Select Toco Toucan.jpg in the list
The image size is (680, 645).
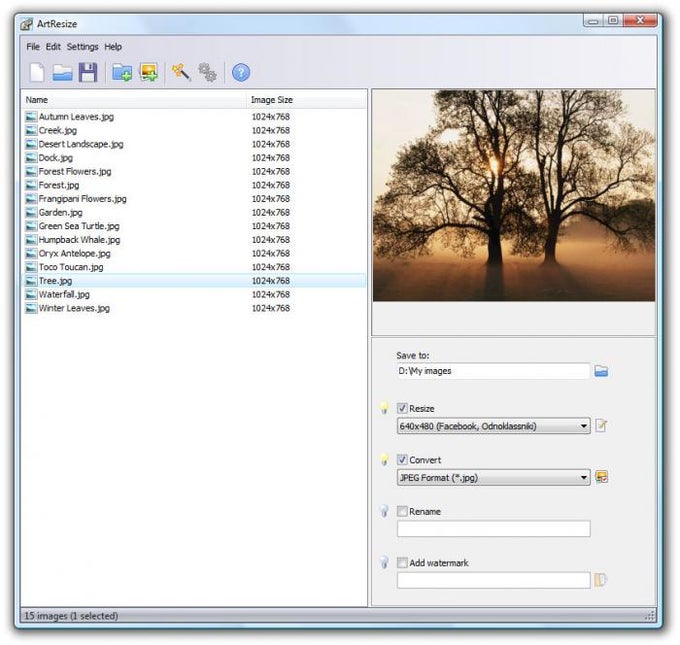pos(194,267)
